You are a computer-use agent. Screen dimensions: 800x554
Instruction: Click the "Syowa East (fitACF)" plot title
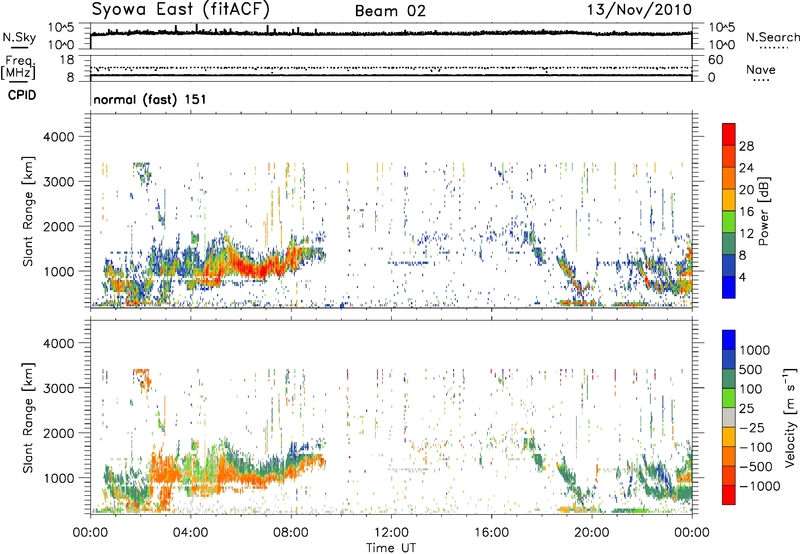pyautogui.click(x=180, y=9)
